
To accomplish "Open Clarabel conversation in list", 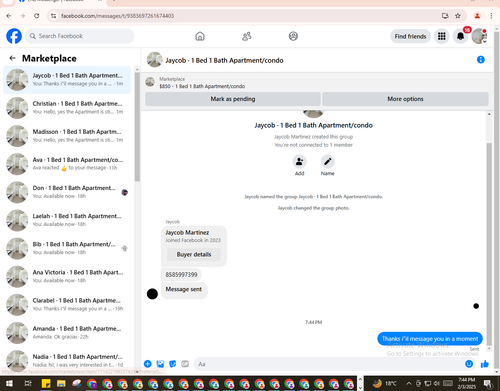I will pyautogui.click(x=67, y=304).
